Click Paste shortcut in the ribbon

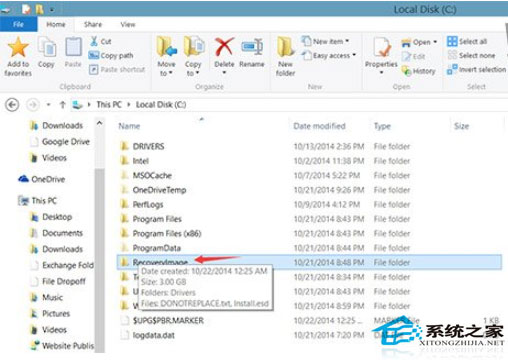[x=117, y=69]
